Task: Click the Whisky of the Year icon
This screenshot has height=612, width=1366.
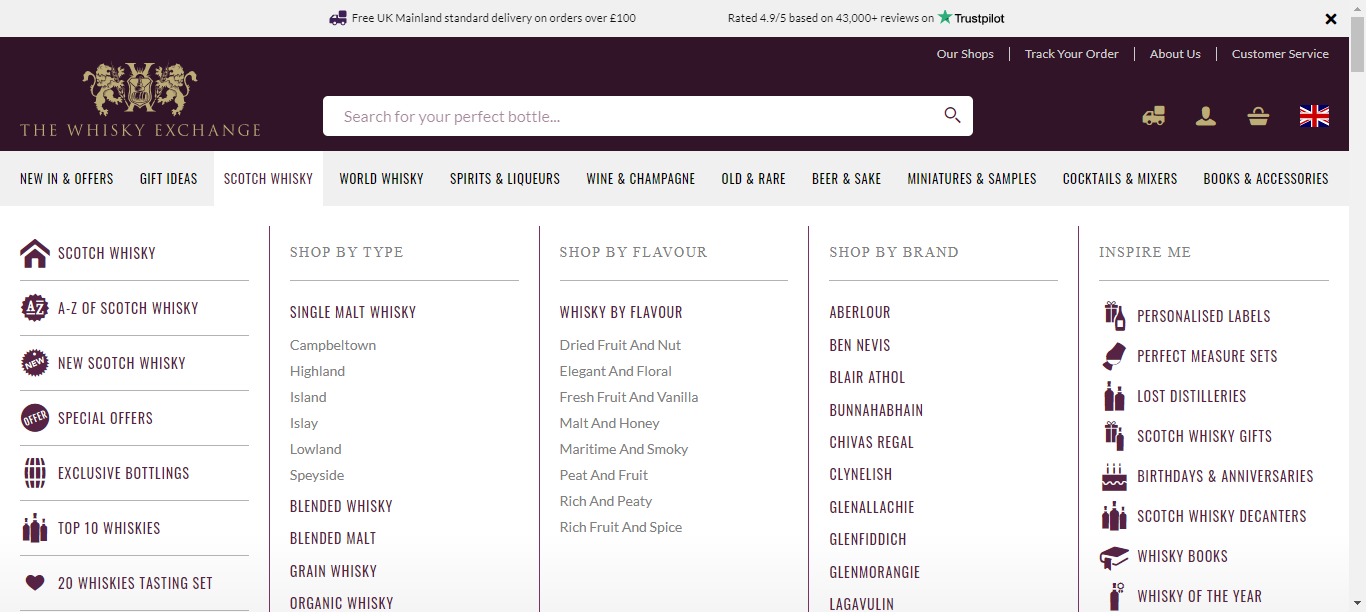Action: (1116, 596)
